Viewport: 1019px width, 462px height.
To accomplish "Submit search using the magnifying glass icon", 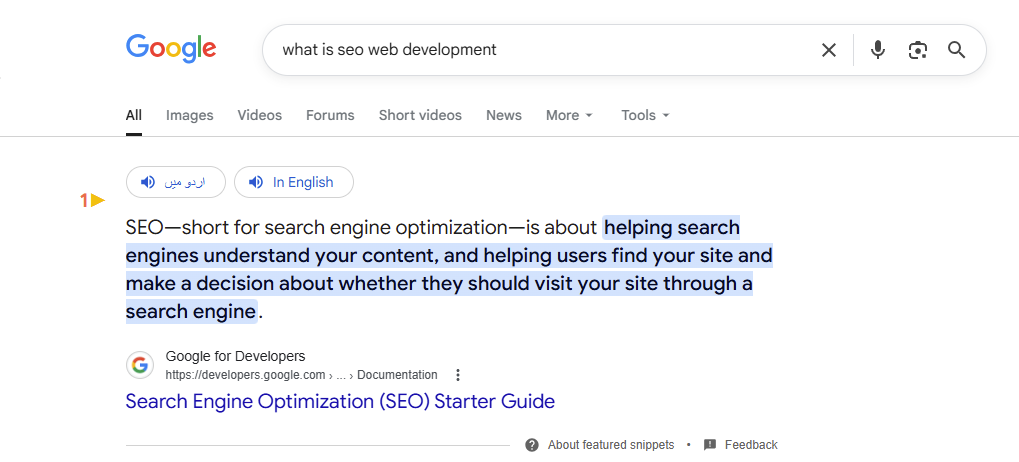I will tap(957, 50).
